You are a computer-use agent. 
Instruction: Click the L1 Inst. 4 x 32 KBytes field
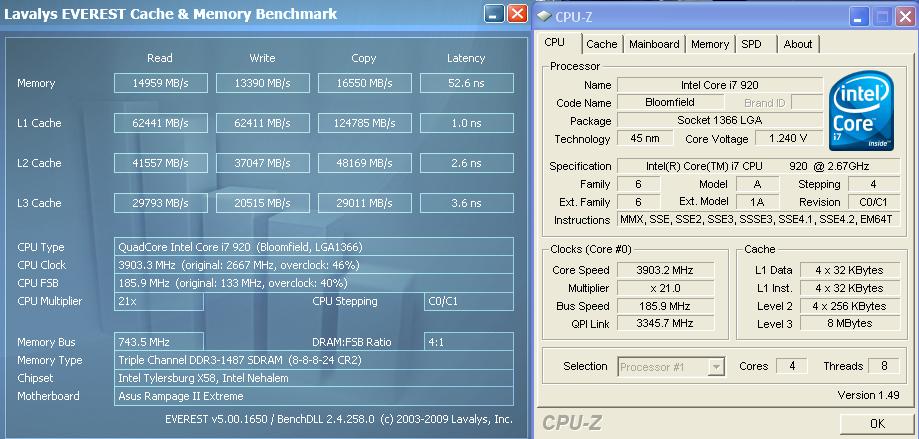850,288
